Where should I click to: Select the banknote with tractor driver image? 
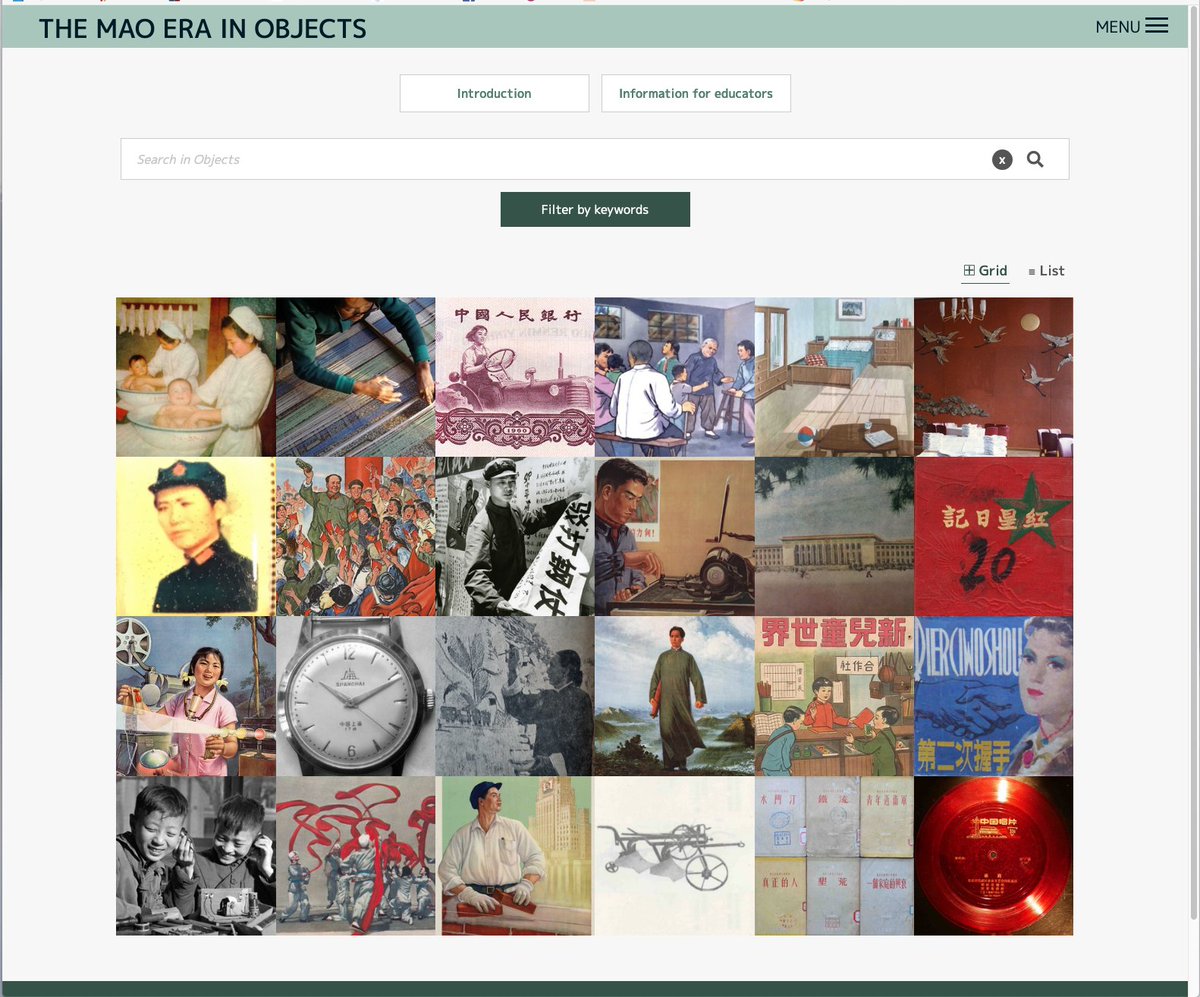515,377
